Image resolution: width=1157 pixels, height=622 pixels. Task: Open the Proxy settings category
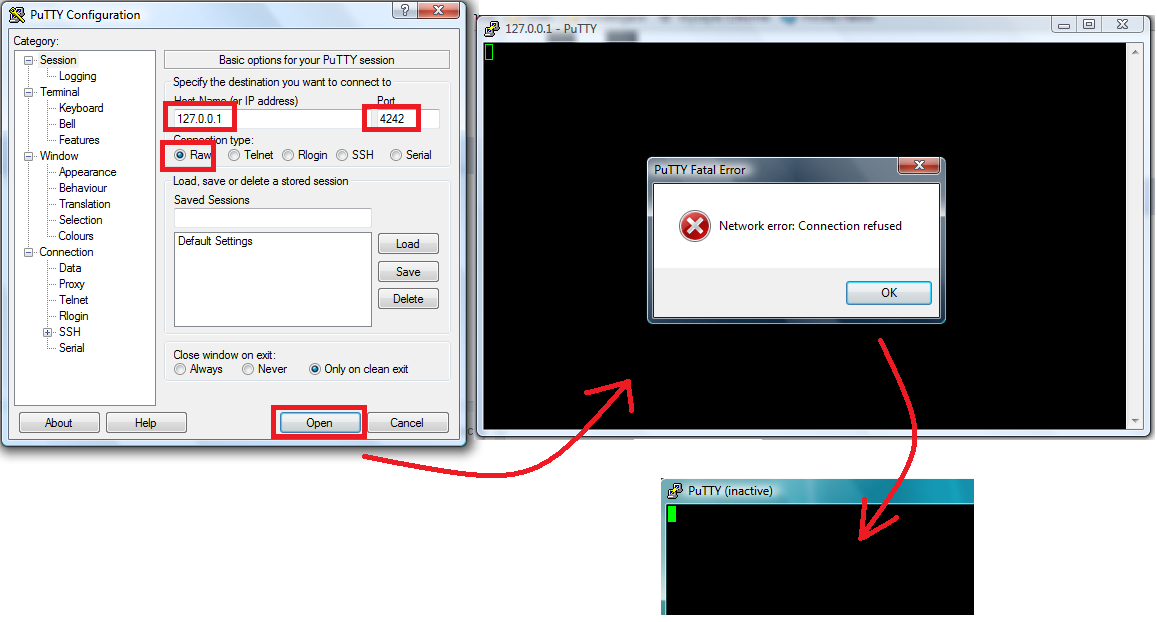72,284
